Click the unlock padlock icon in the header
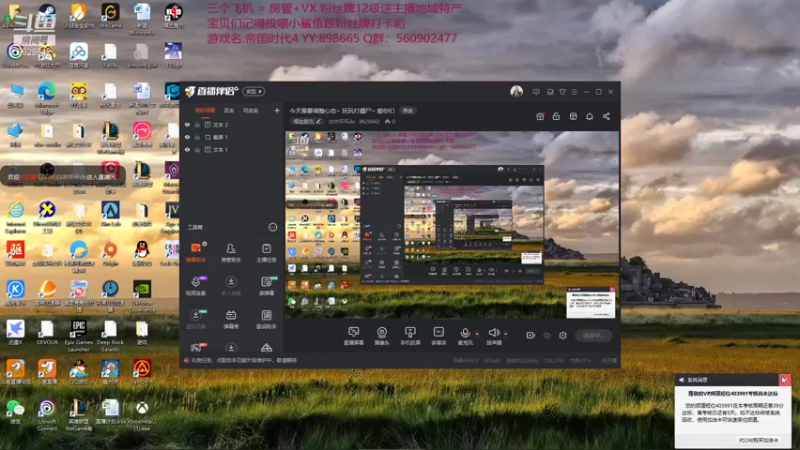800x450 pixels. click(556, 116)
